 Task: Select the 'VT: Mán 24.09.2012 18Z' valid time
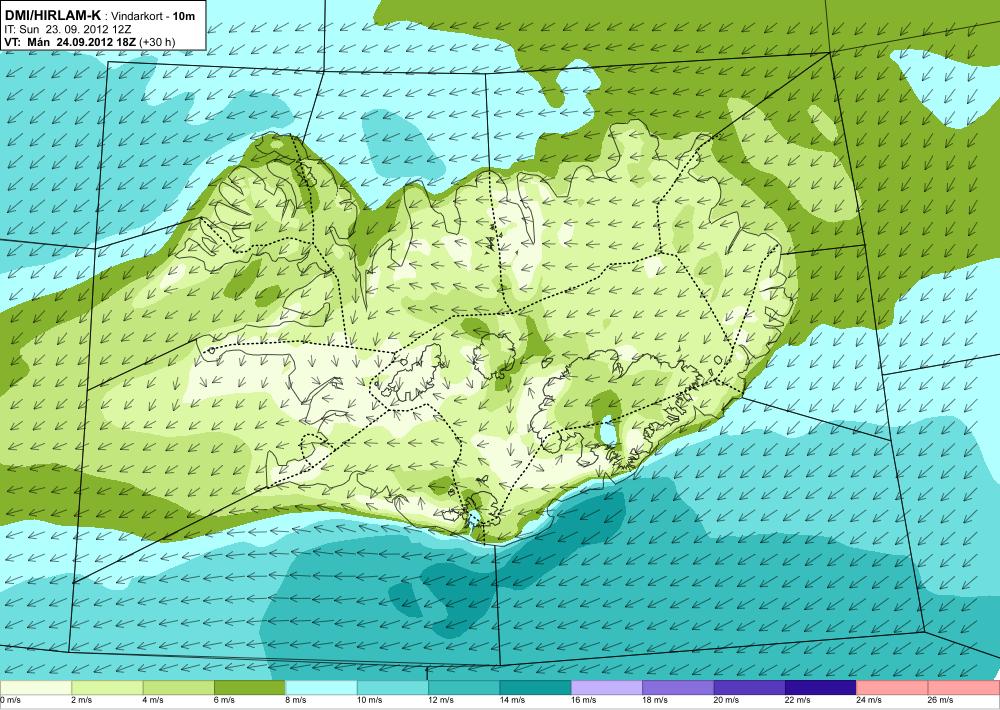(70, 42)
